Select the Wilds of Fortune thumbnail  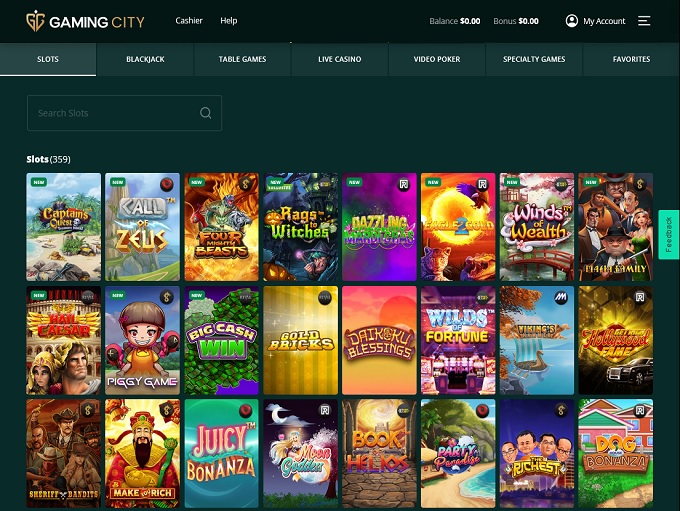(458, 340)
